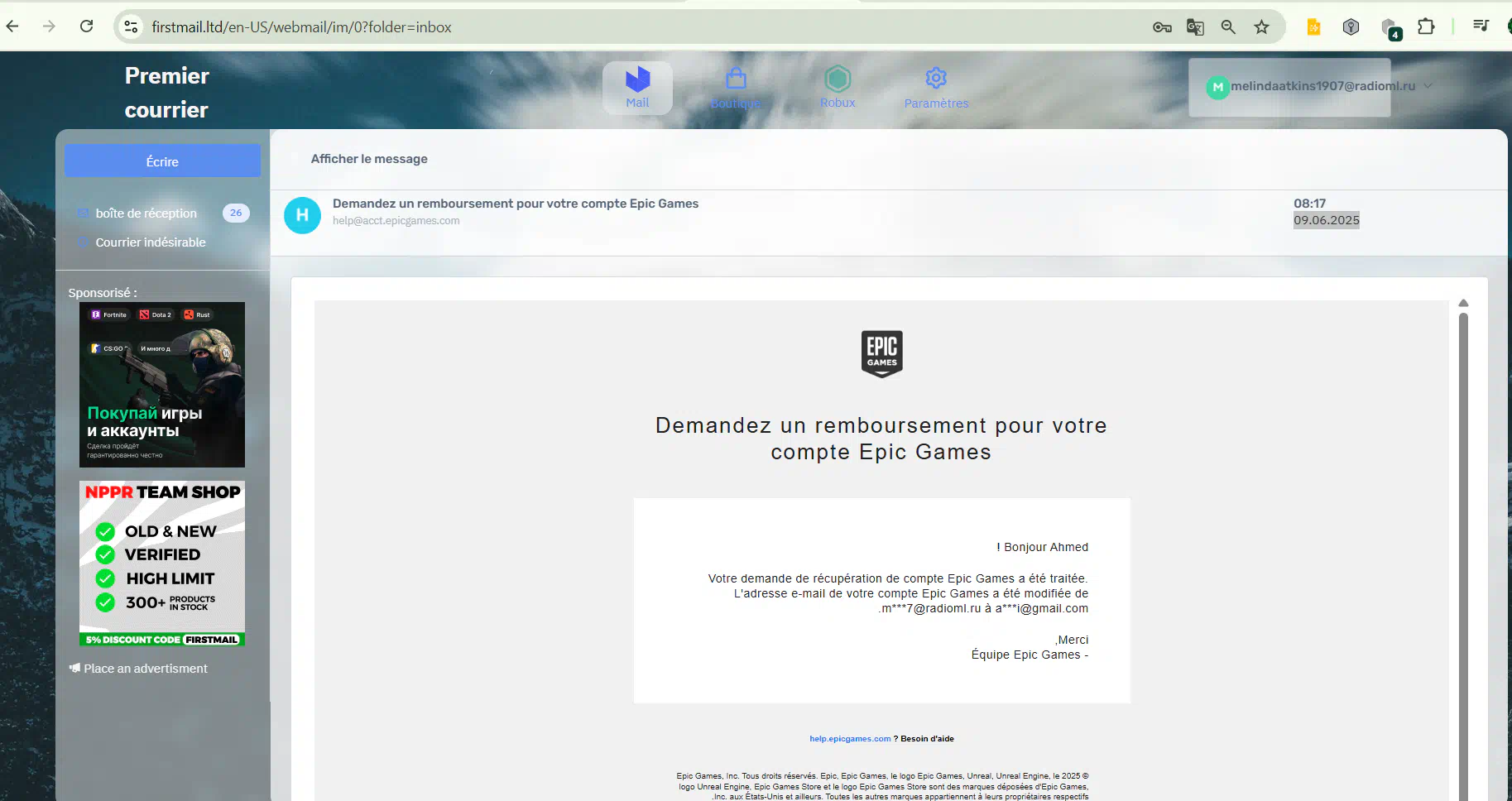Click Place an advertisment link
1512x801 pixels.
pos(146,669)
